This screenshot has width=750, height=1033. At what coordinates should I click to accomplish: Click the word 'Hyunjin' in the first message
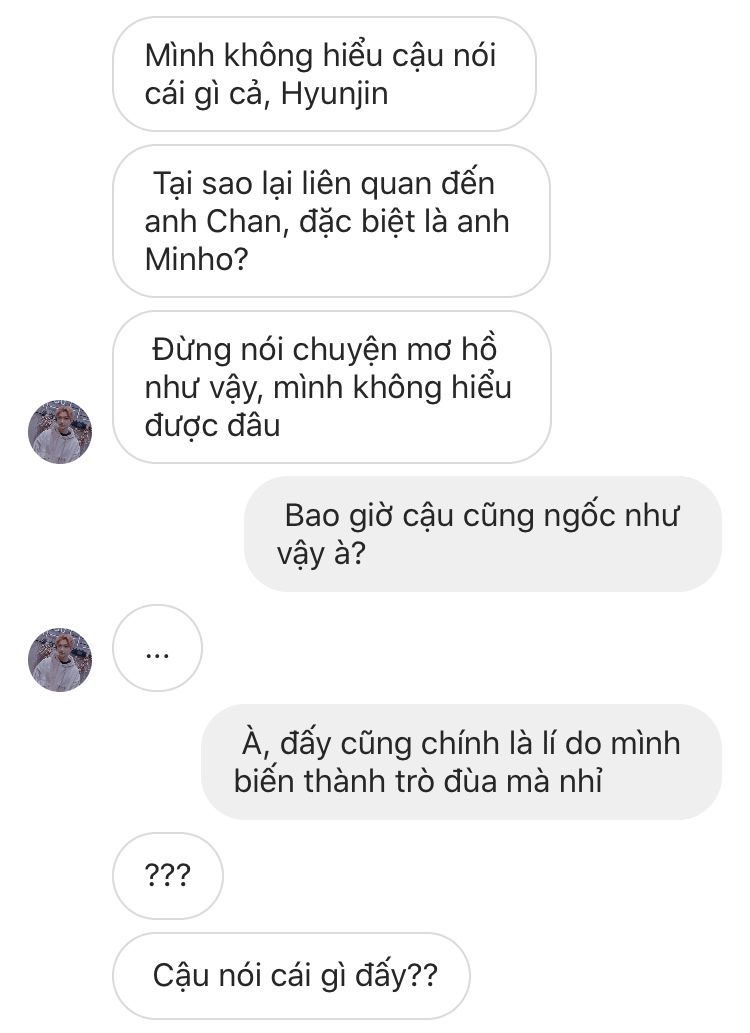[334, 94]
